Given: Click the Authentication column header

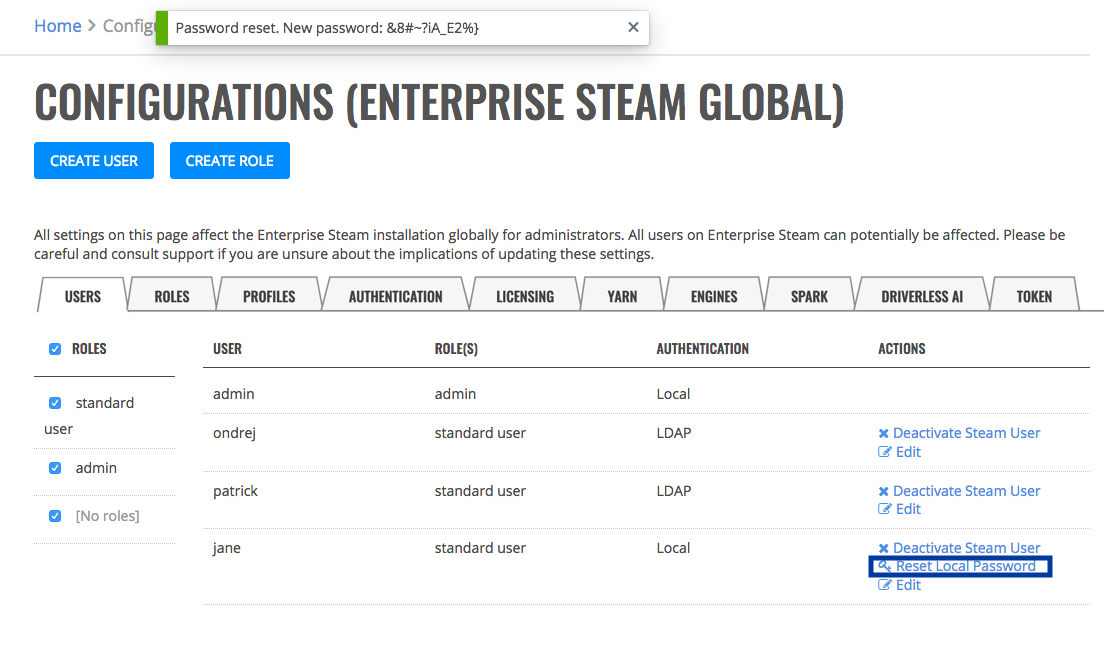Looking at the screenshot, I should tap(703, 349).
